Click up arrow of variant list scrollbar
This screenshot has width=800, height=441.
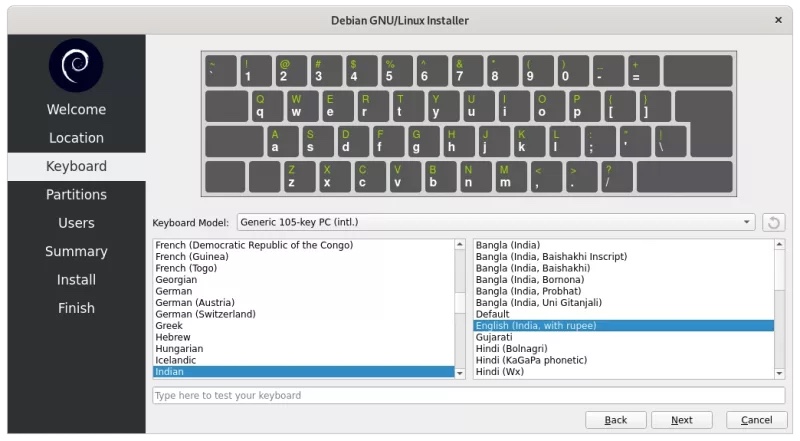click(780, 245)
